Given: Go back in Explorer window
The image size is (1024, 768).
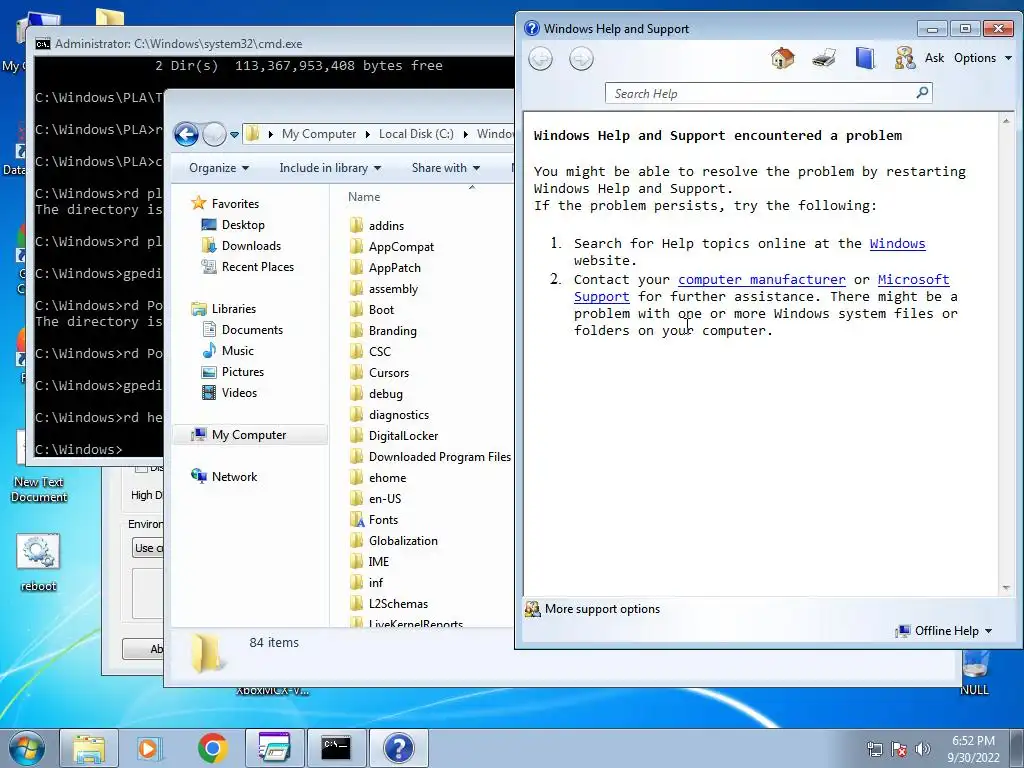Looking at the screenshot, I should (186, 135).
